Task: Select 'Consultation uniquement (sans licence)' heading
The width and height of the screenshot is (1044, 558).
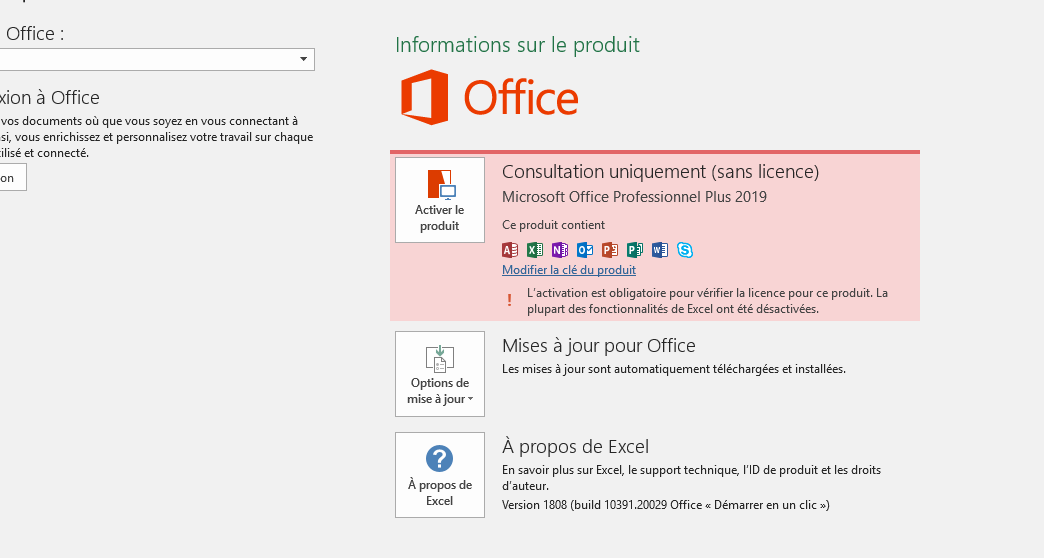Action: tap(660, 172)
